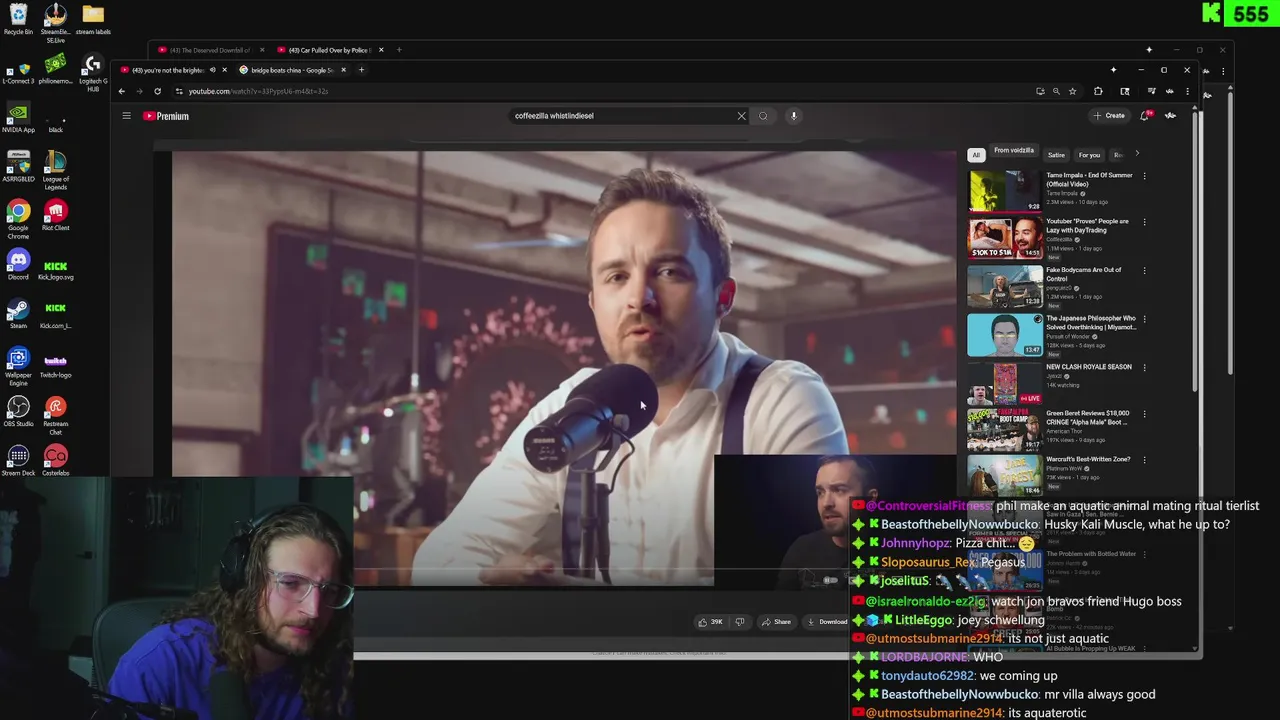Open options for Youtuber Proves People video
This screenshot has height=720, width=1280.
click(x=1144, y=222)
